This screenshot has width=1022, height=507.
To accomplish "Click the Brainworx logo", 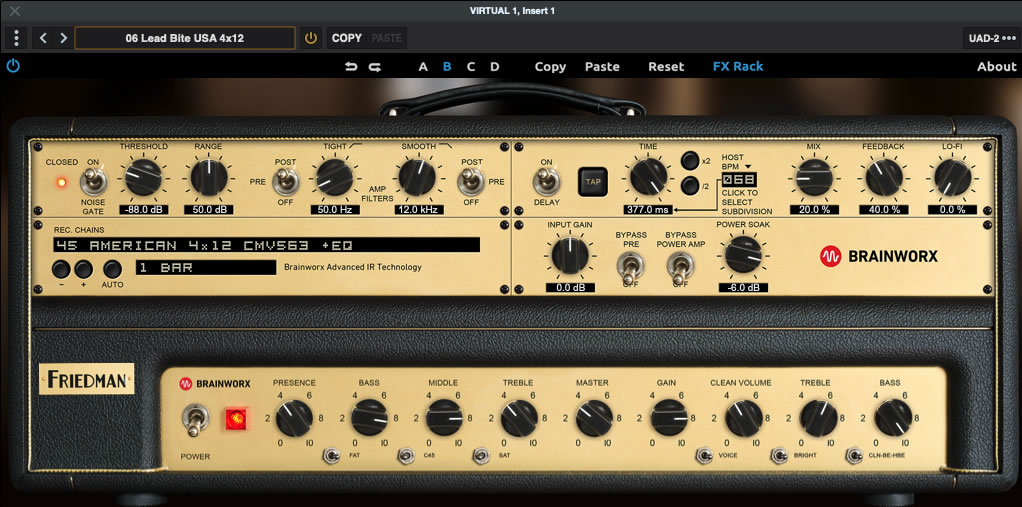I will coord(879,256).
